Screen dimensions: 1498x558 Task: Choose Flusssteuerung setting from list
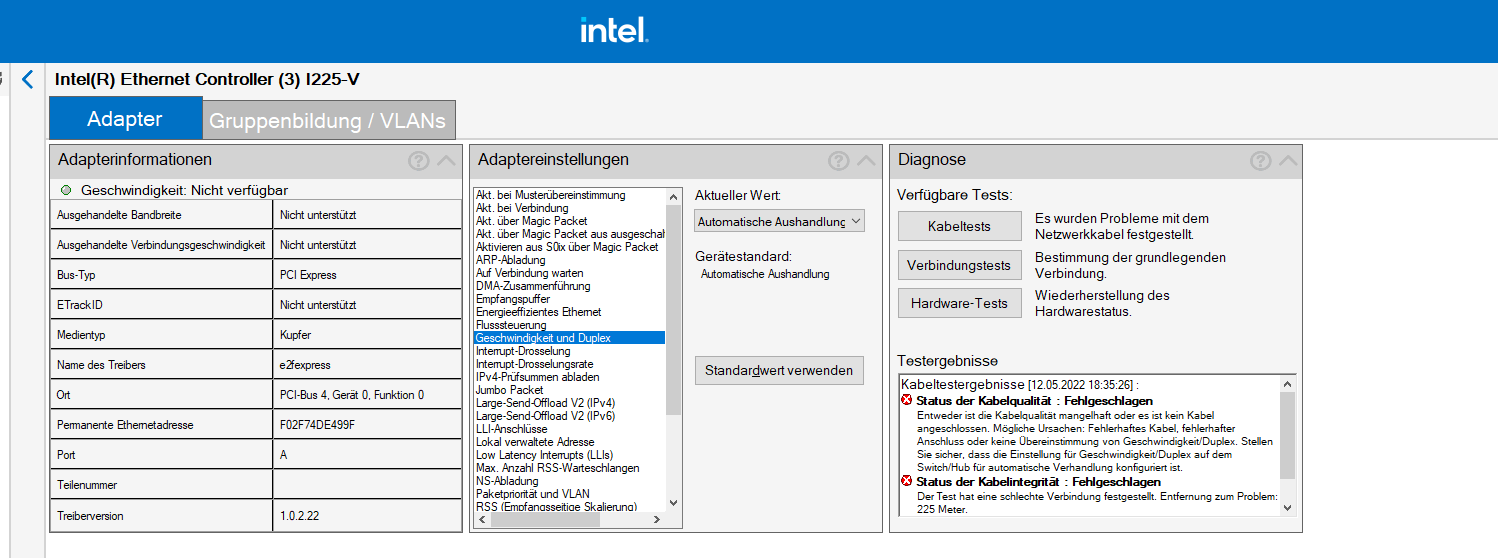tap(511, 325)
